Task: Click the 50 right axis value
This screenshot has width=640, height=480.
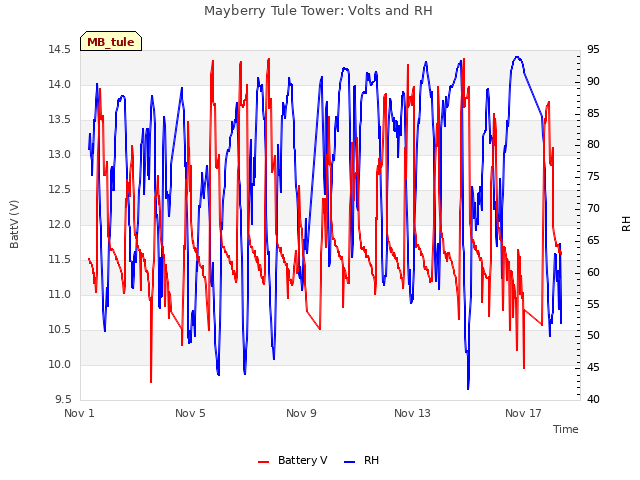Action: point(593,336)
